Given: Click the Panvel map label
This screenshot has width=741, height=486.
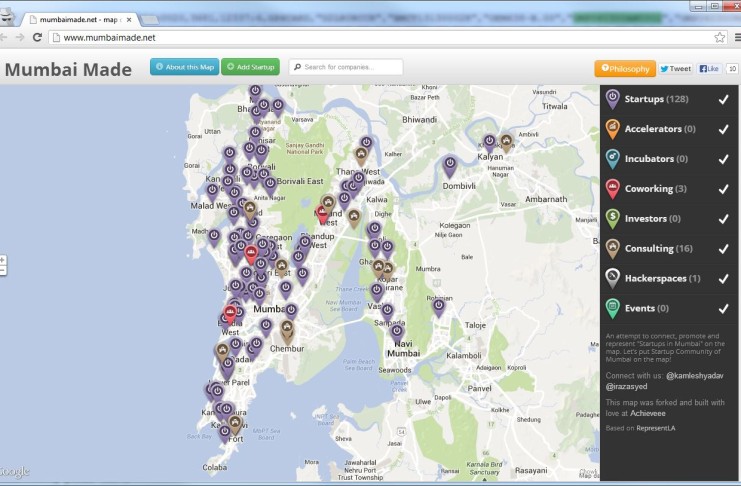Looking at the screenshot, I should click(x=479, y=389).
